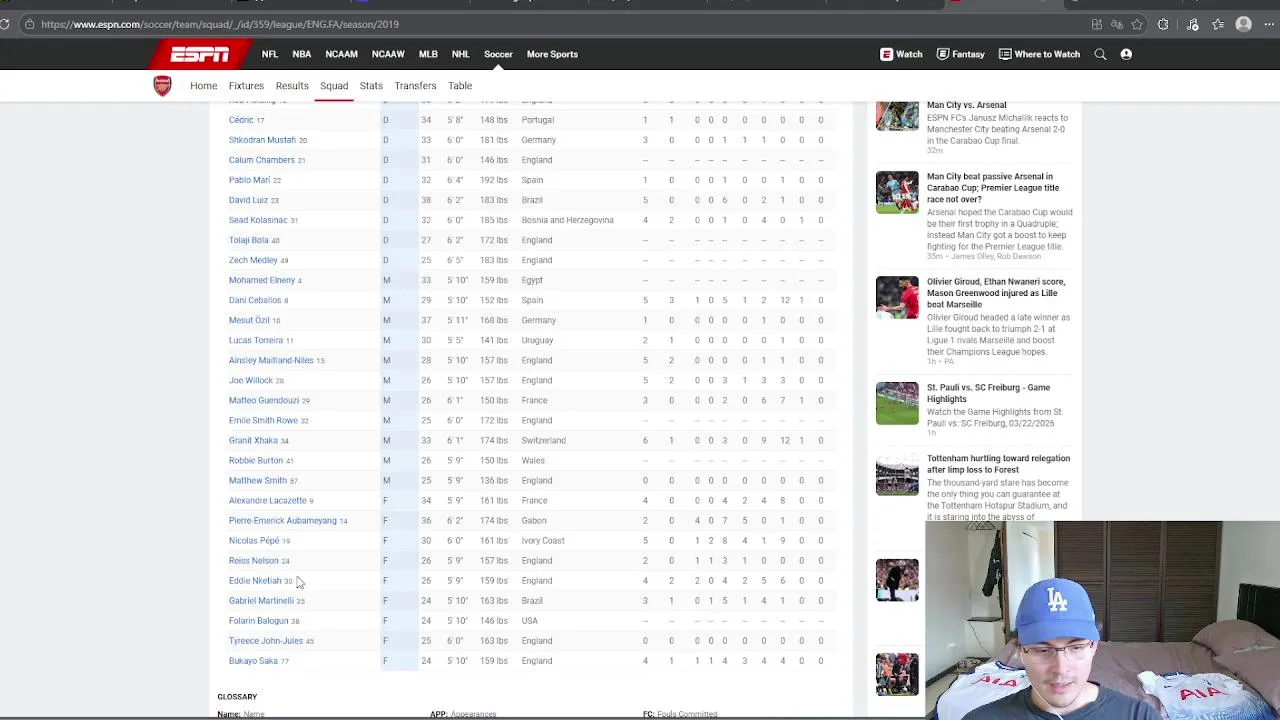1280x720 pixels.
Task: Open the ESPN search magnifier
Action: (x=1100, y=54)
